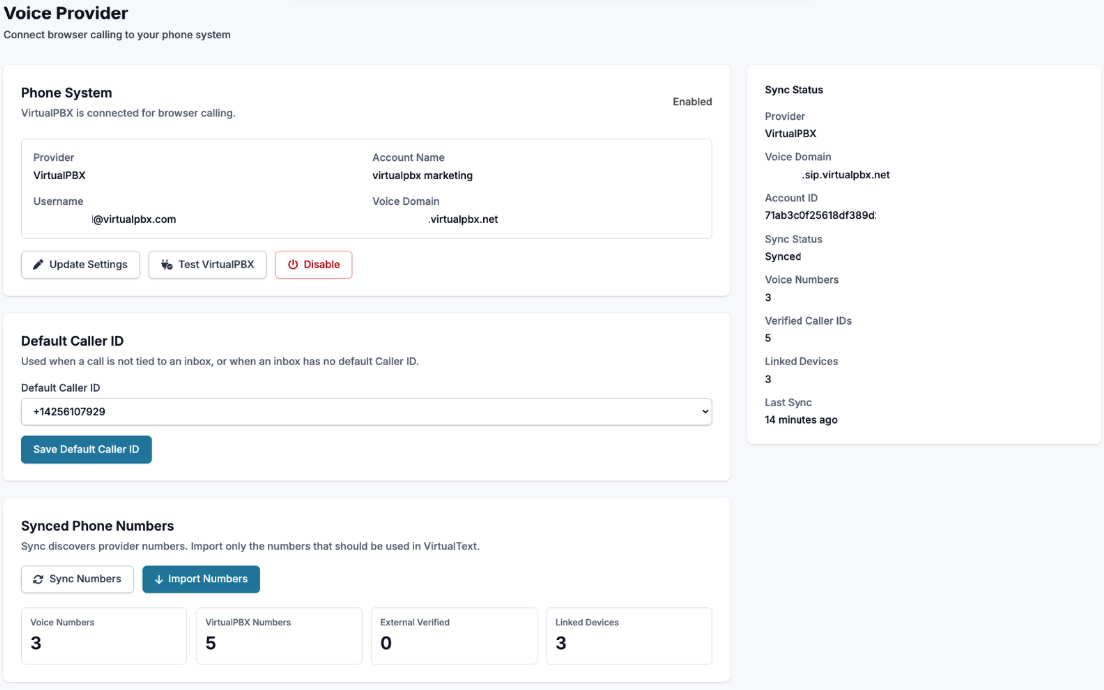This screenshot has height=690, width=1104.
Task: Save Default Caller ID
Action: (x=86, y=449)
